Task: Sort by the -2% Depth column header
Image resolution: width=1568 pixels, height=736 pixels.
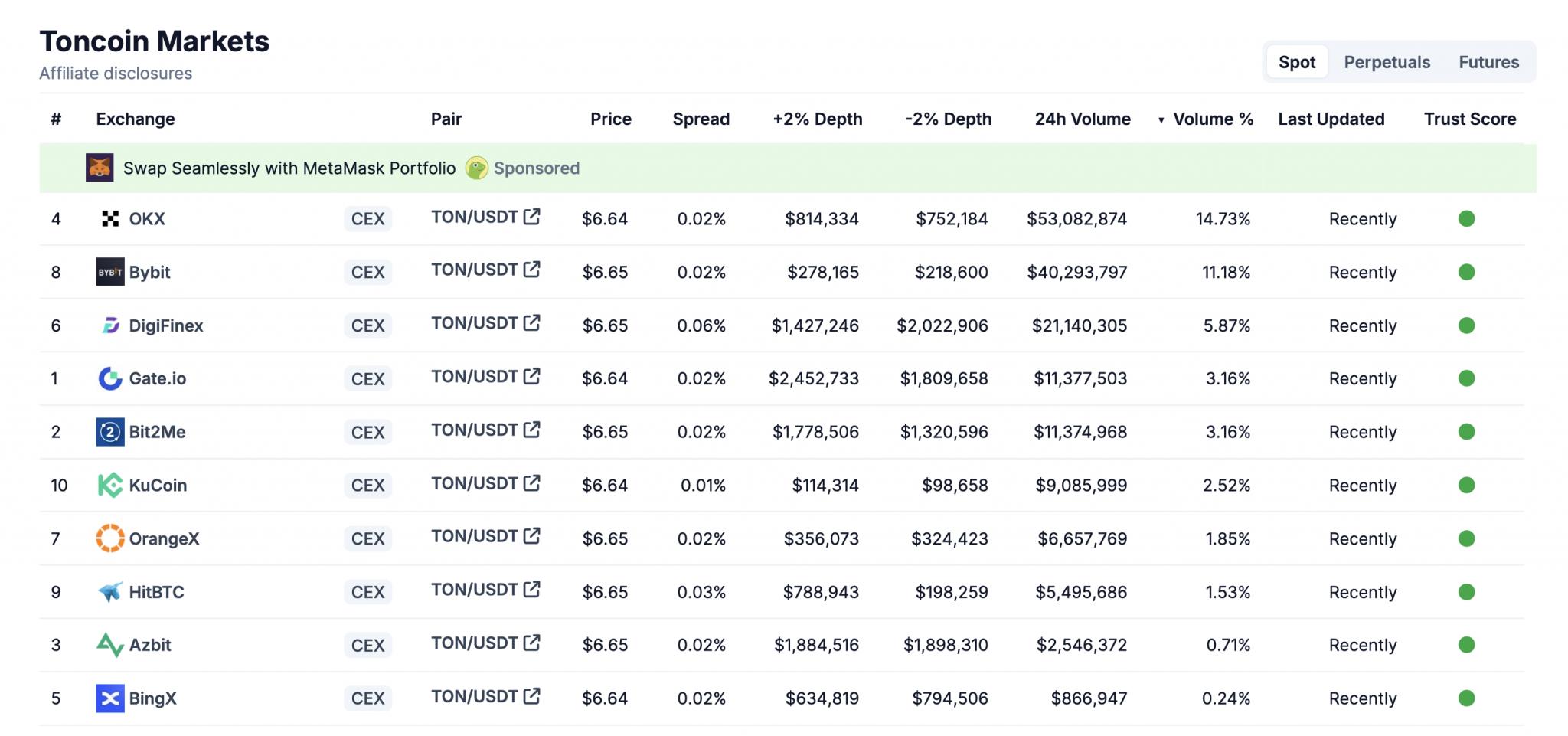Action: tap(948, 119)
